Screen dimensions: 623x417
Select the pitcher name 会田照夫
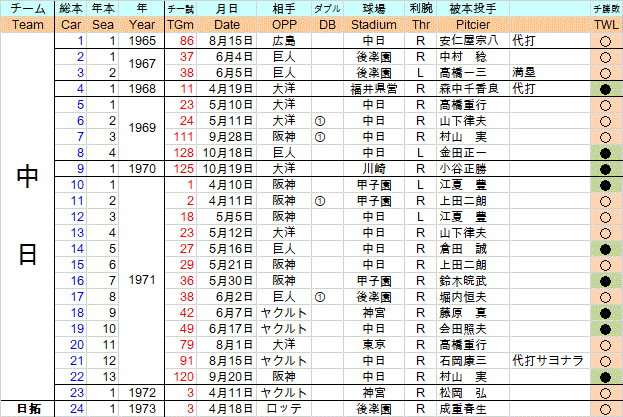coord(462,329)
